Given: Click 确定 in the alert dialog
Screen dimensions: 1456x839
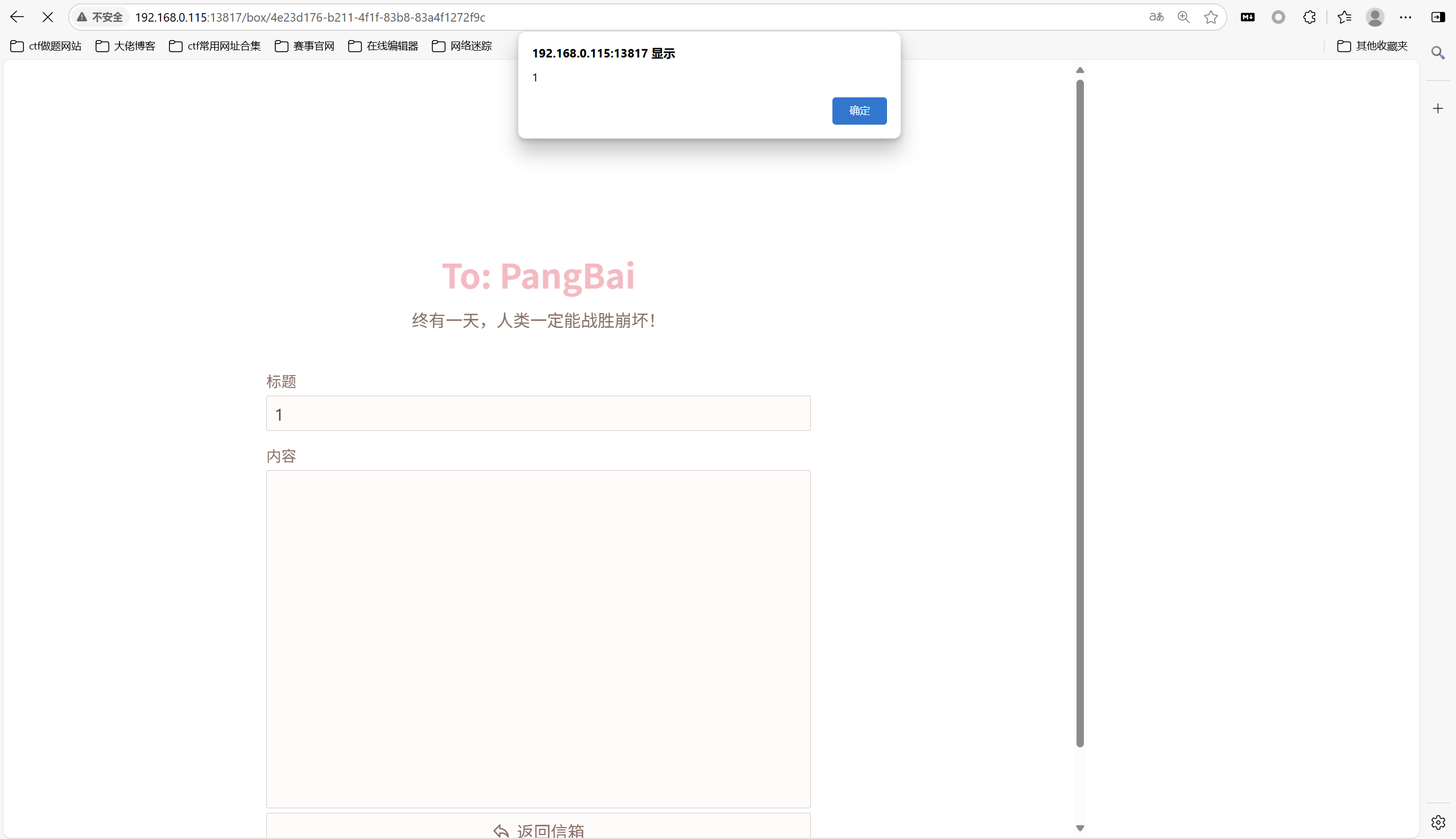Looking at the screenshot, I should (859, 110).
